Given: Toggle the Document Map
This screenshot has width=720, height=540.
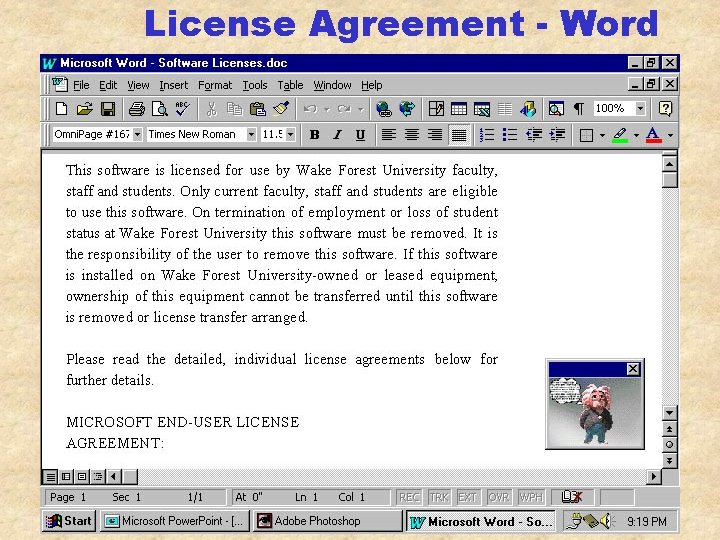Looking at the screenshot, I should point(556,109).
